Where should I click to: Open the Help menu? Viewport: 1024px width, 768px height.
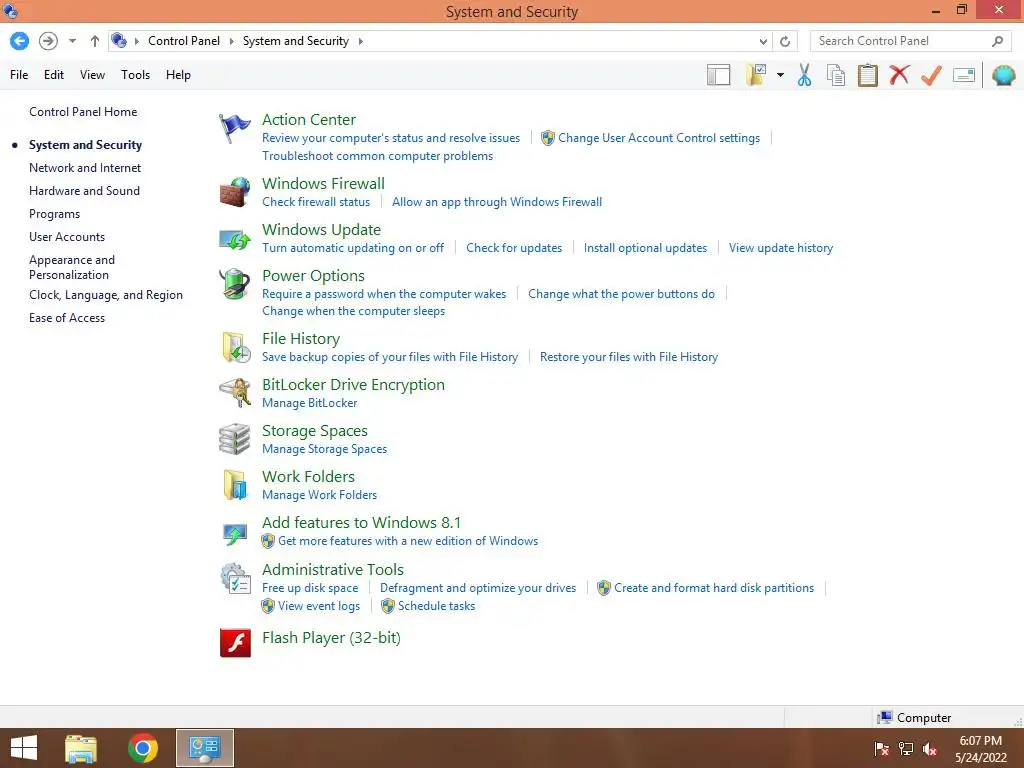pos(178,75)
